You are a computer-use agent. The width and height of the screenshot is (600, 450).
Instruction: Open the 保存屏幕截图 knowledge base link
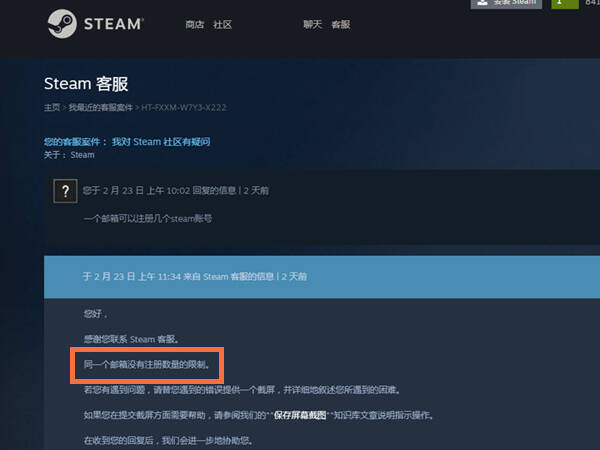tap(300, 415)
